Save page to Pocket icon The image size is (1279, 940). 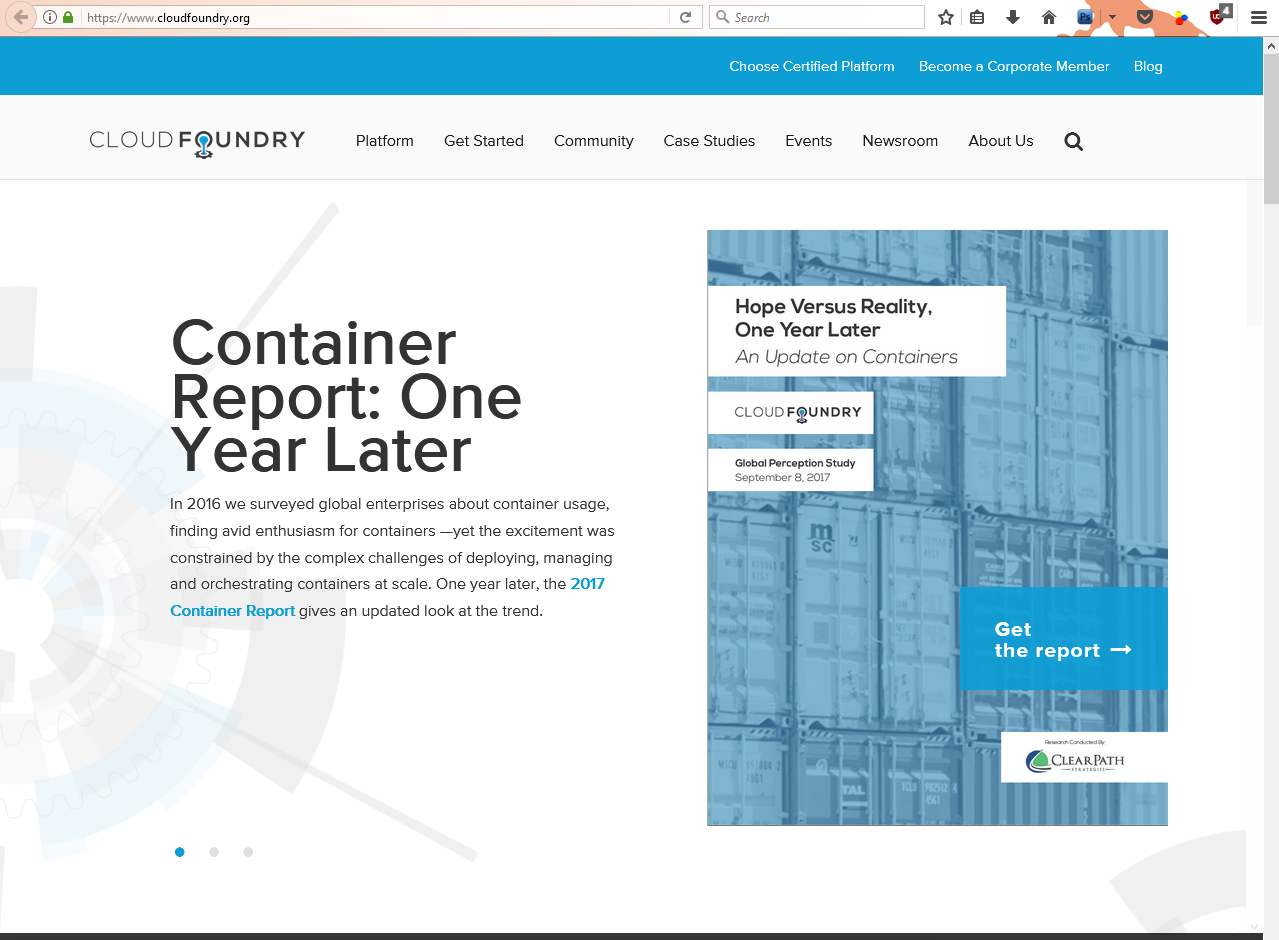tap(1146, 17)
